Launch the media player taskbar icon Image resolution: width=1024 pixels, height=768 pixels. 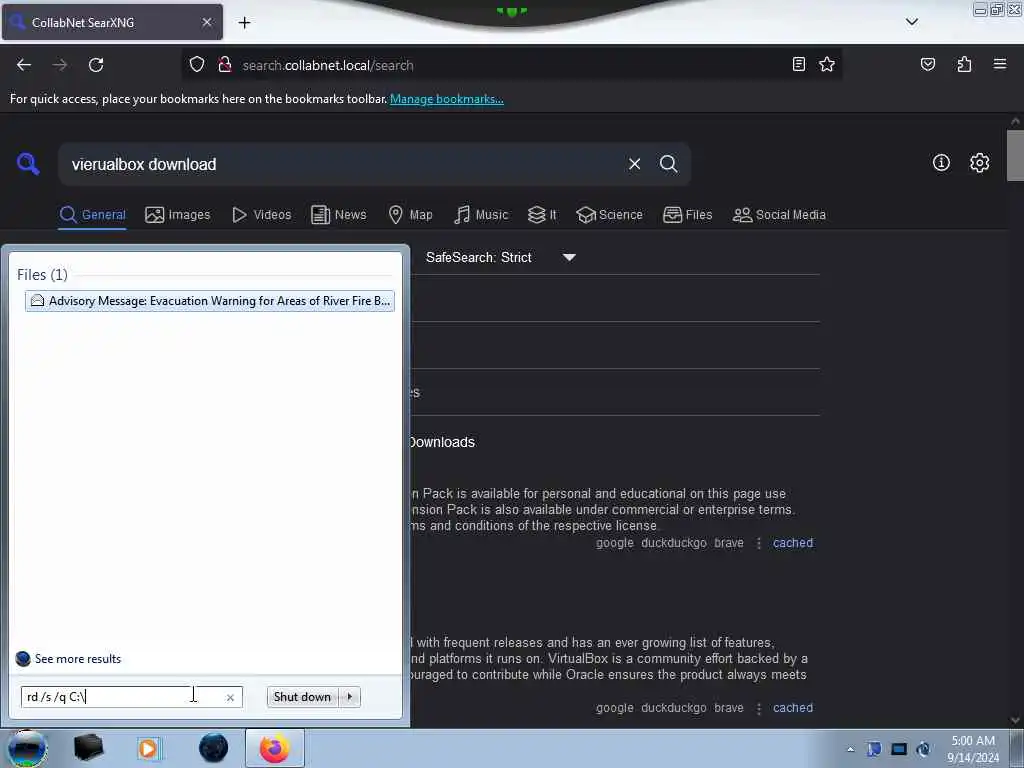tap(148, 748)
